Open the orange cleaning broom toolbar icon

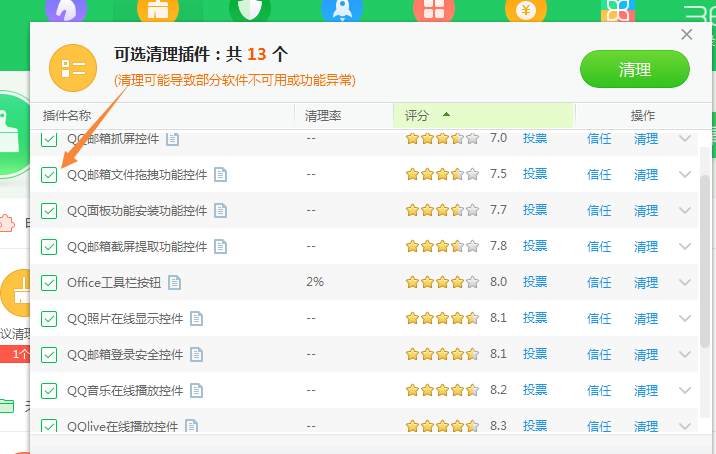[x=158, y=9]
